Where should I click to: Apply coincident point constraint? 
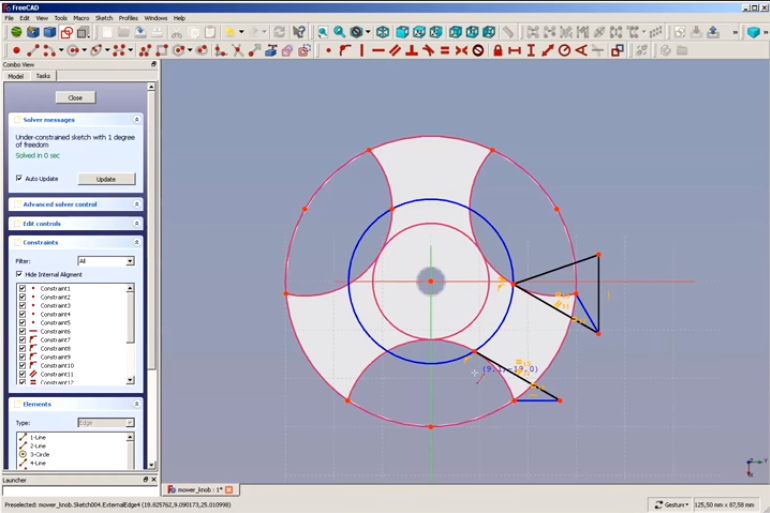click(329, 50)
